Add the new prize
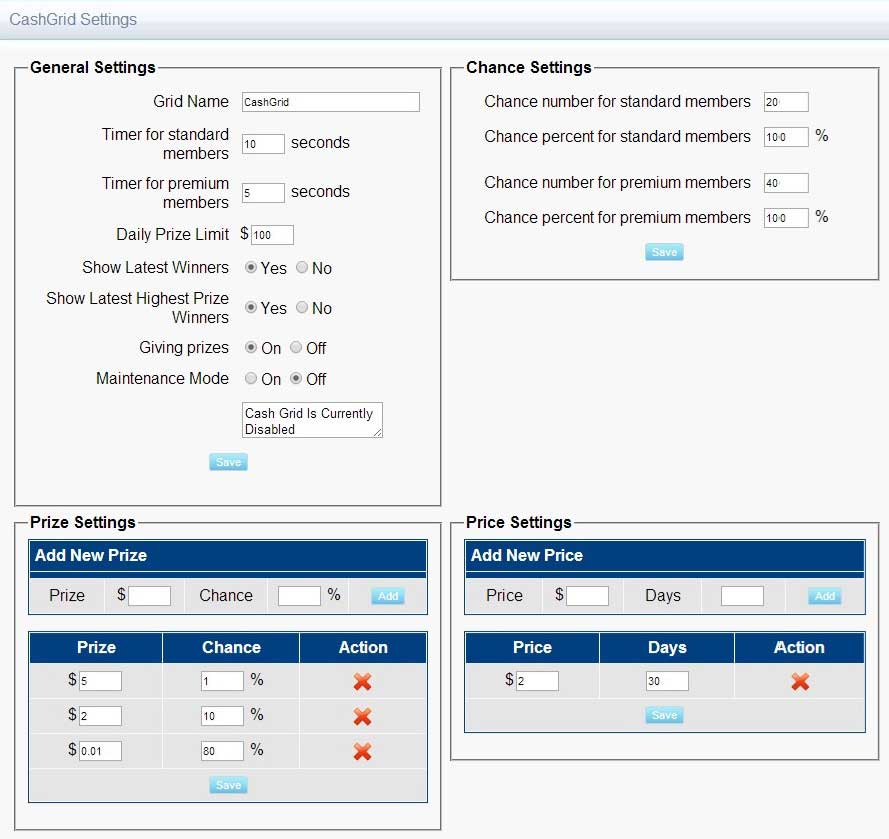 [388, 596]
